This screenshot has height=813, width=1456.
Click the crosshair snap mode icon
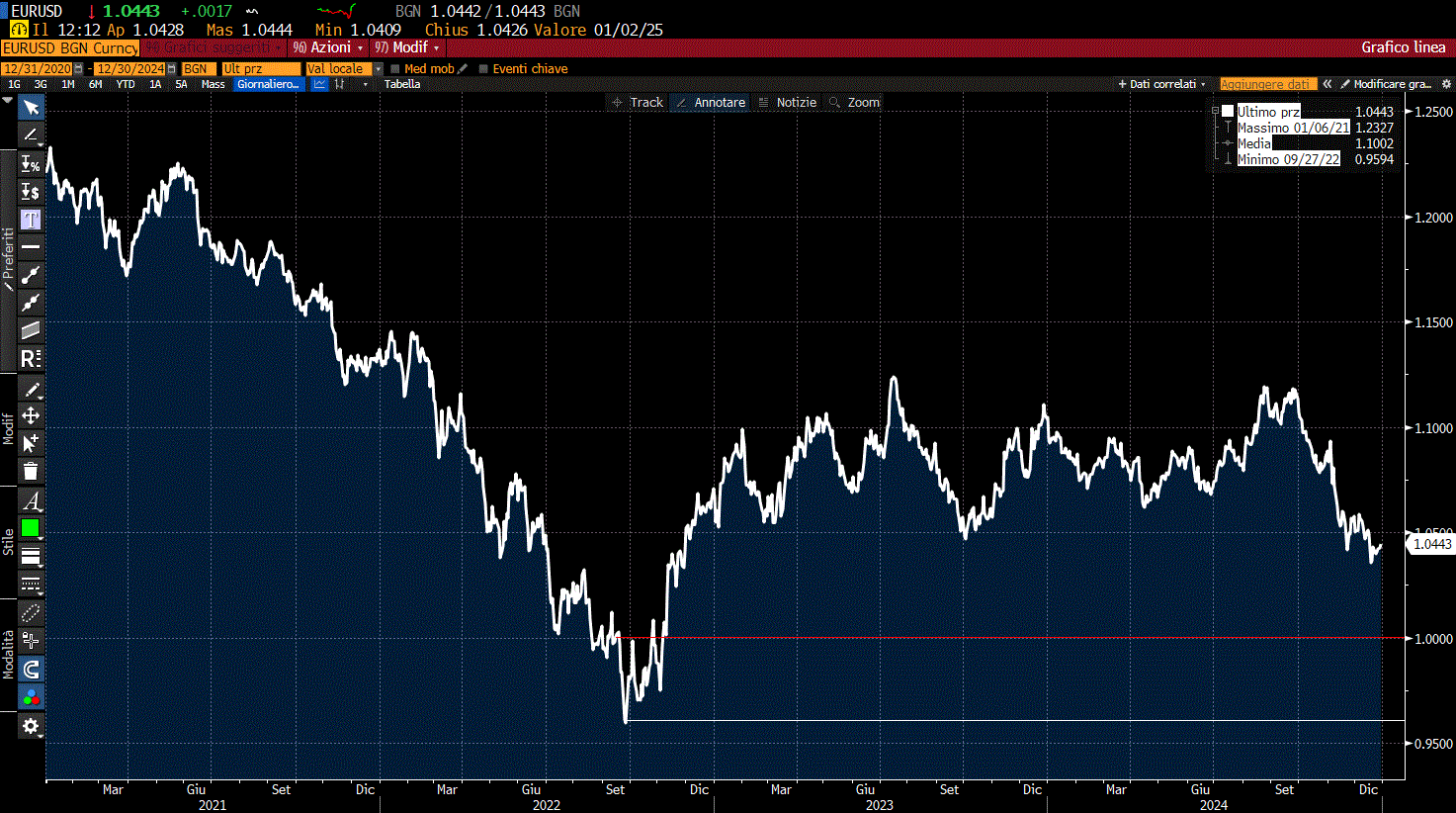(31, 641)
